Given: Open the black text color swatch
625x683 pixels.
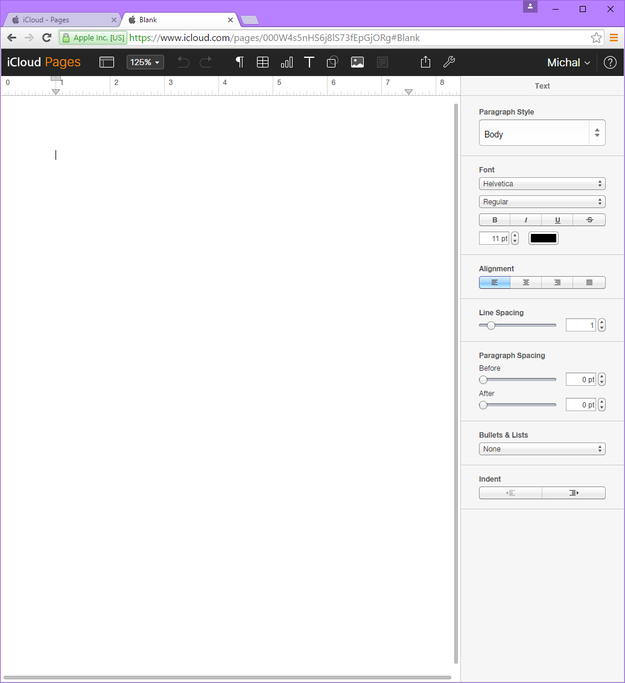Looking at the screenshot, I should pyautogui.click(x=543, y=238).
